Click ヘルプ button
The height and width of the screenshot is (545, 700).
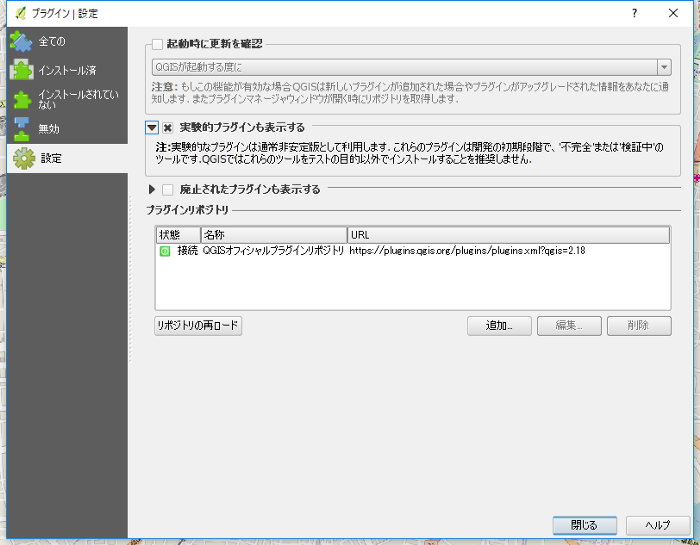tap(658, 525)
